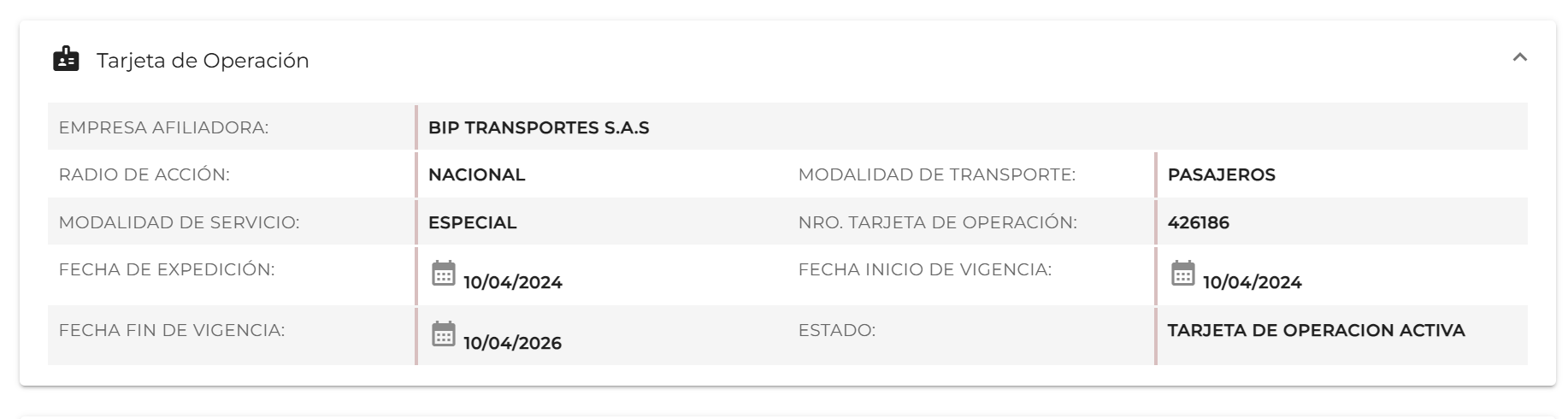Screen dimensions: 1568x419
Task: Click the ID badge icon beside Tarjeta de Operación
Action: tap(66, 60)
